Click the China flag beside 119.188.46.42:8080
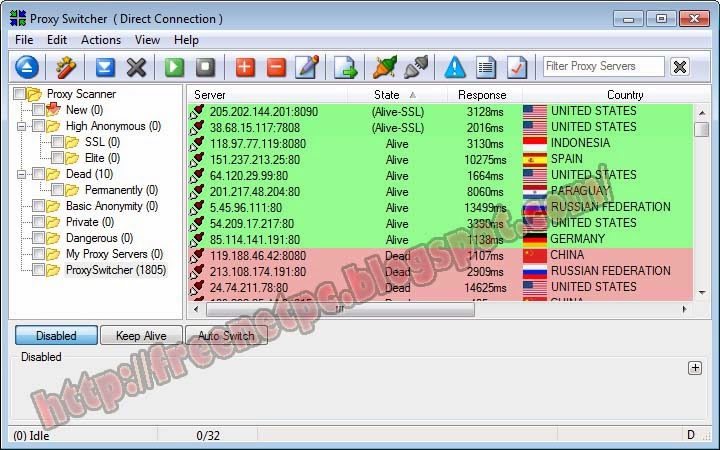 point(534,255)
